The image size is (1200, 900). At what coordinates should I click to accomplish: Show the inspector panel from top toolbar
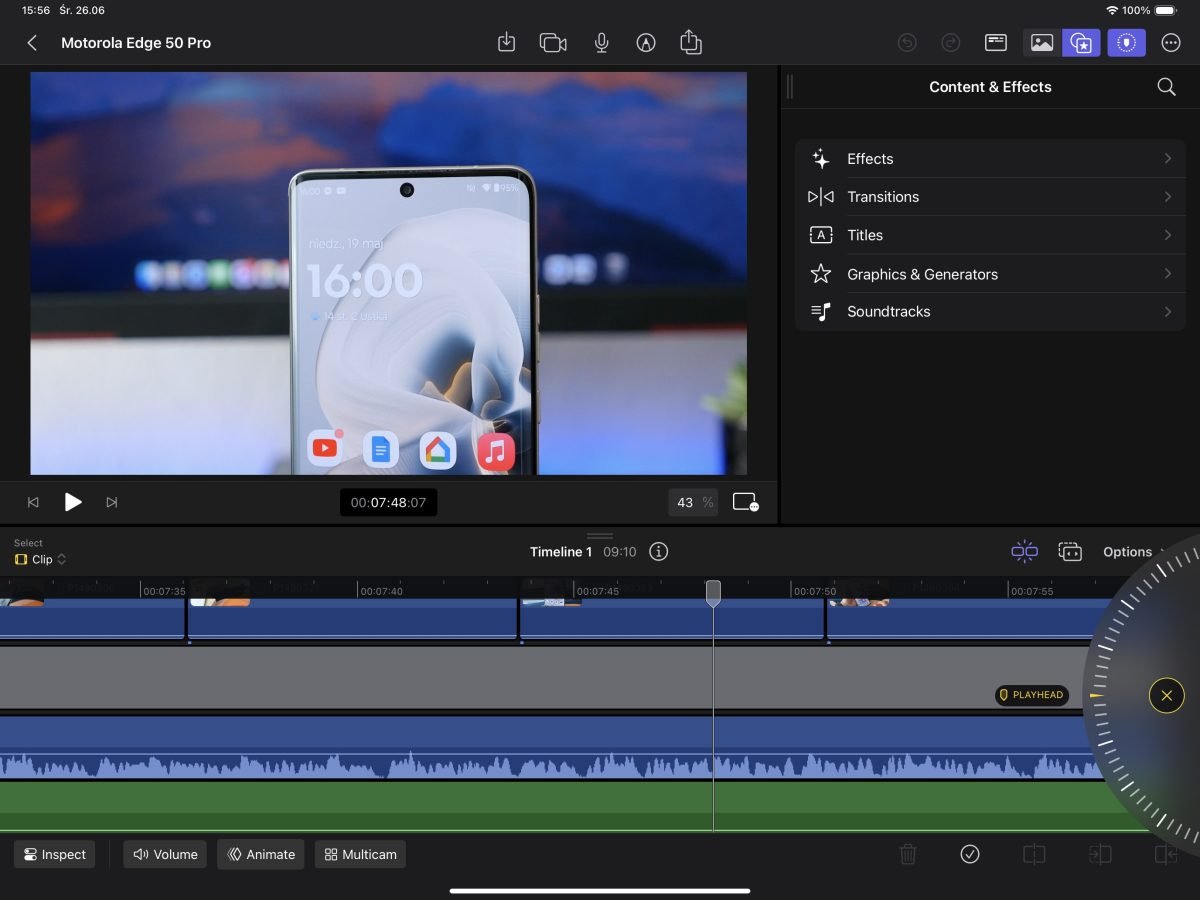point(996,43)
